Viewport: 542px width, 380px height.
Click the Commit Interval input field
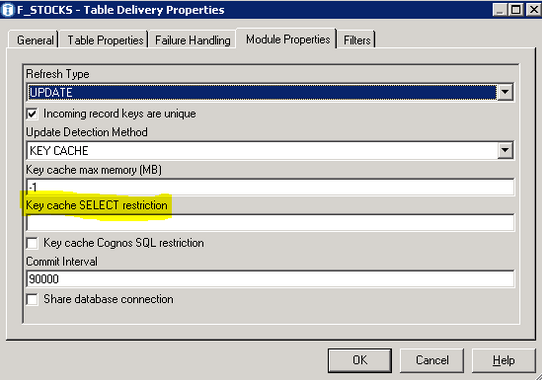270,279
